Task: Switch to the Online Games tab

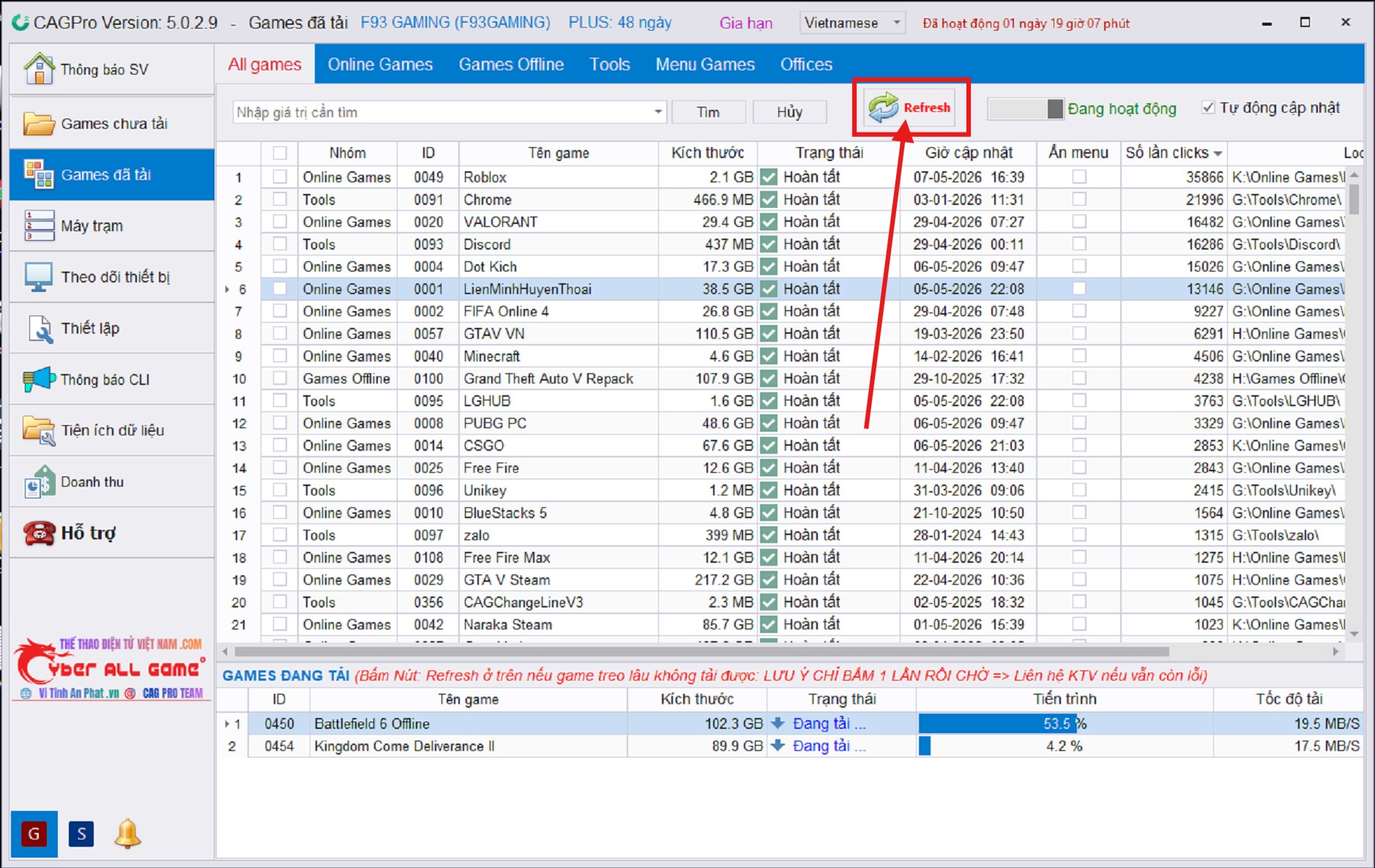Action: click(x=380, y=64)
